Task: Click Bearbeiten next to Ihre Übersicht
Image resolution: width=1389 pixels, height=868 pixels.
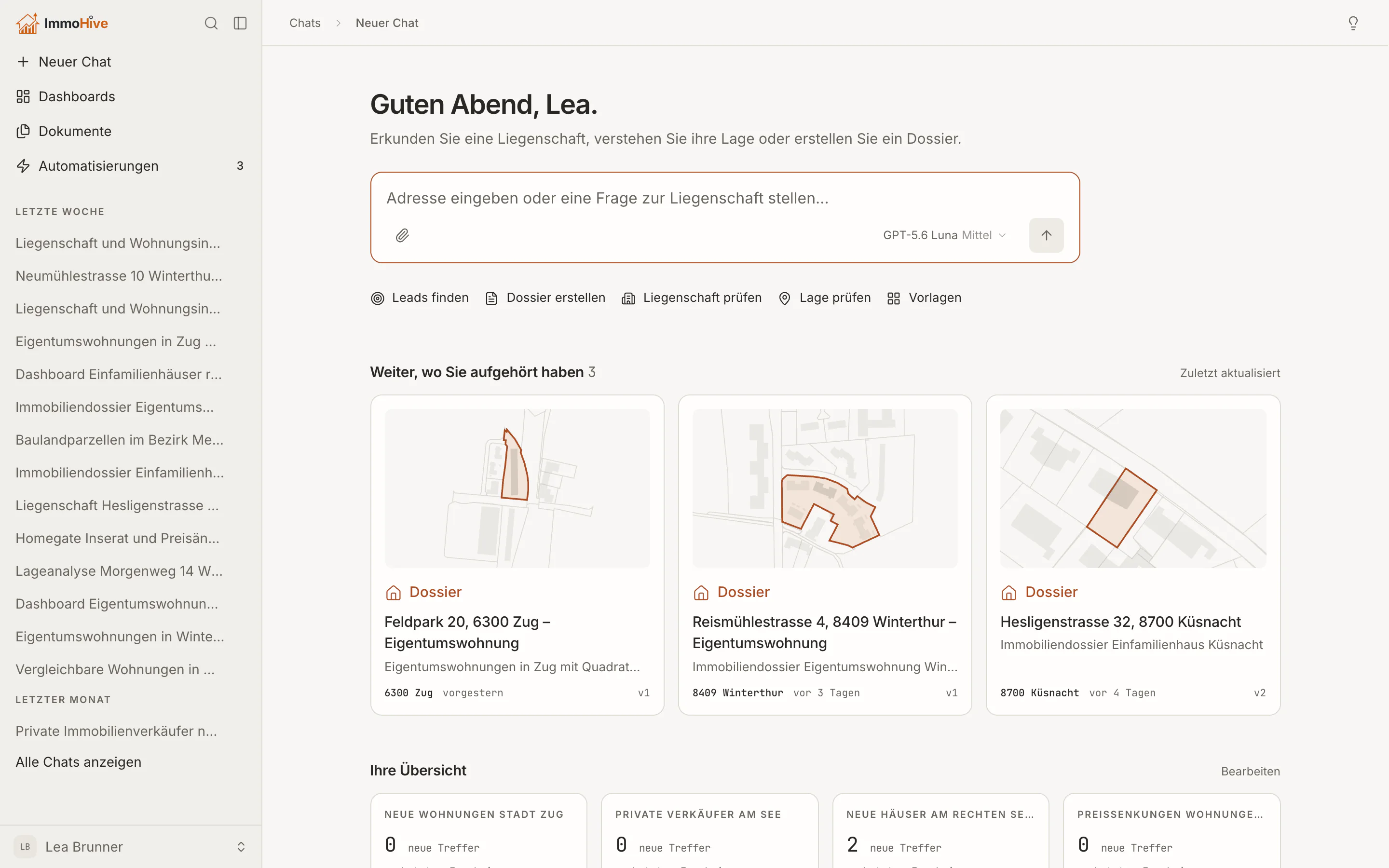Action: 1250,772
